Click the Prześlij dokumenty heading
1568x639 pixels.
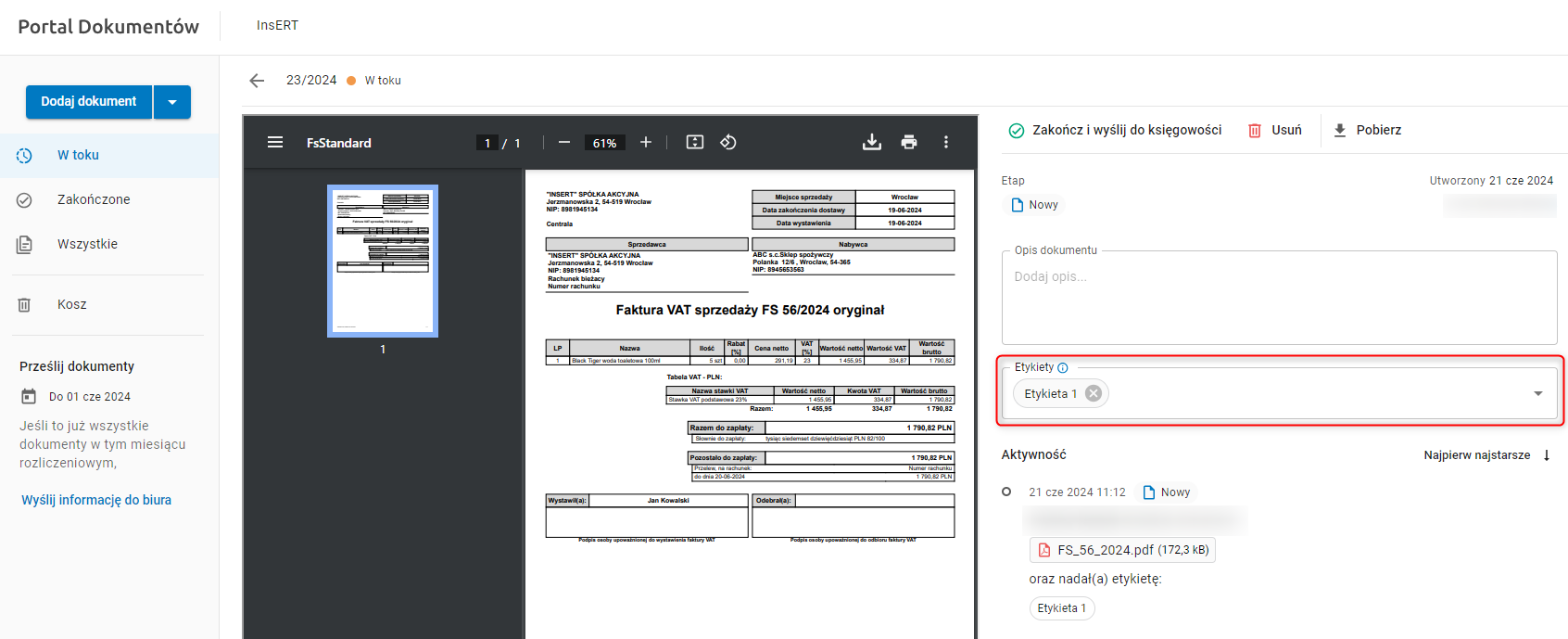click(x=77, y=366)
